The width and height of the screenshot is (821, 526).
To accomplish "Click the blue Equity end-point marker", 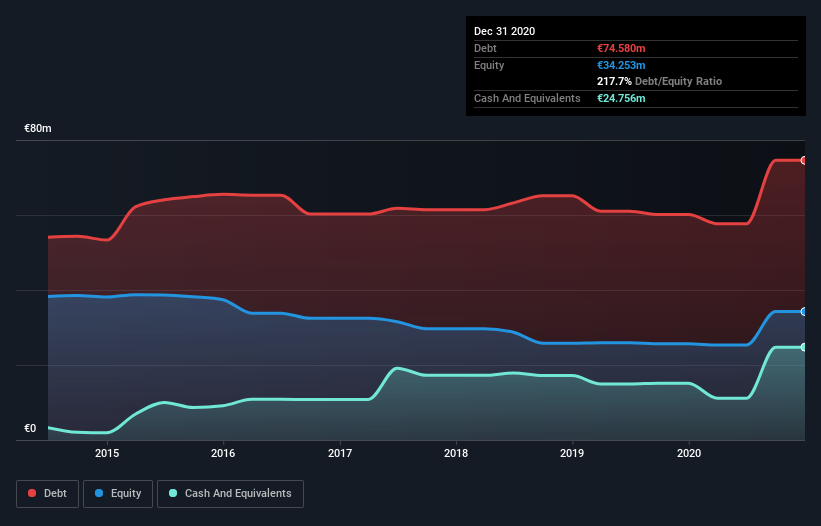I will [804, 312].
